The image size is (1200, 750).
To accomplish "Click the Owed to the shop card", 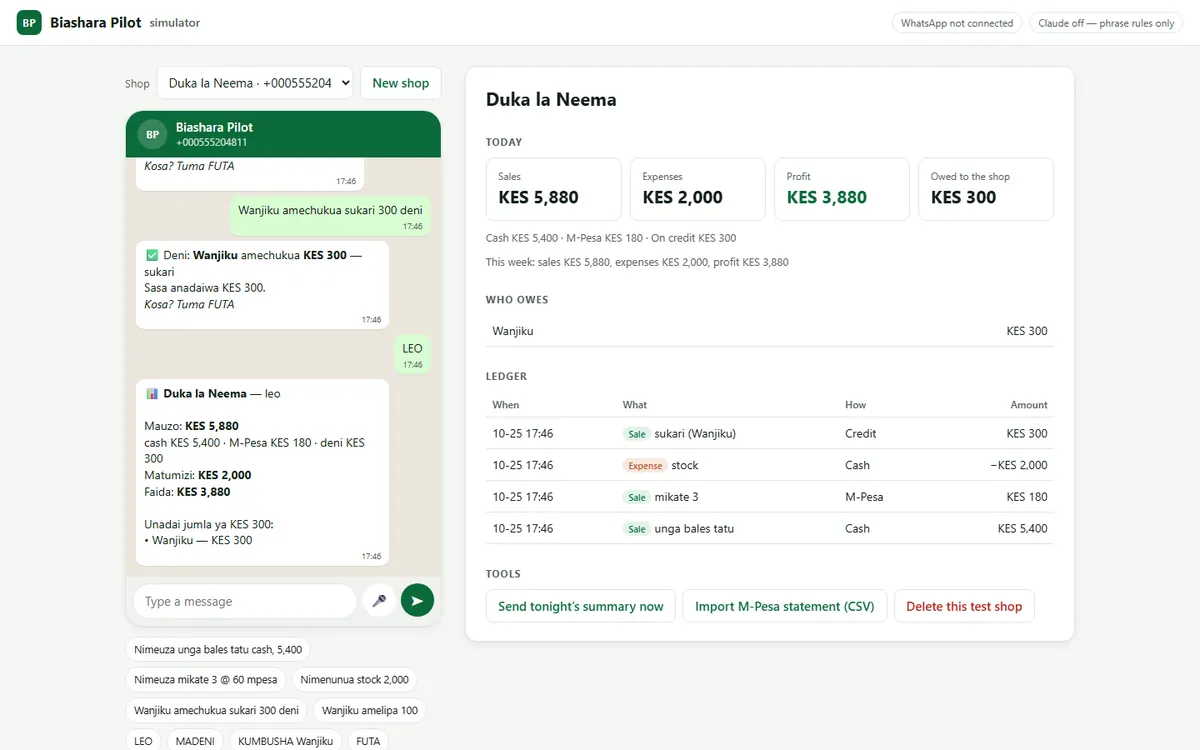I will tap(986, 189).
